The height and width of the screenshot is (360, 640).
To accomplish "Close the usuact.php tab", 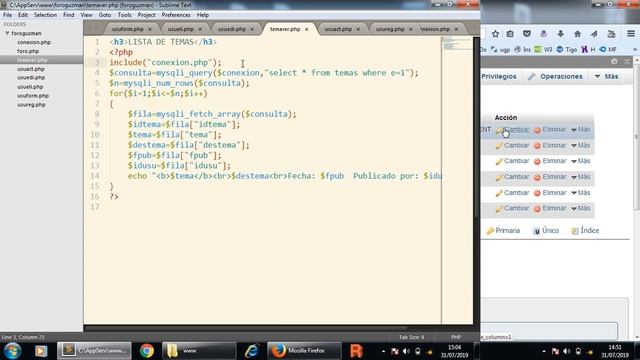I will [358, 29].
